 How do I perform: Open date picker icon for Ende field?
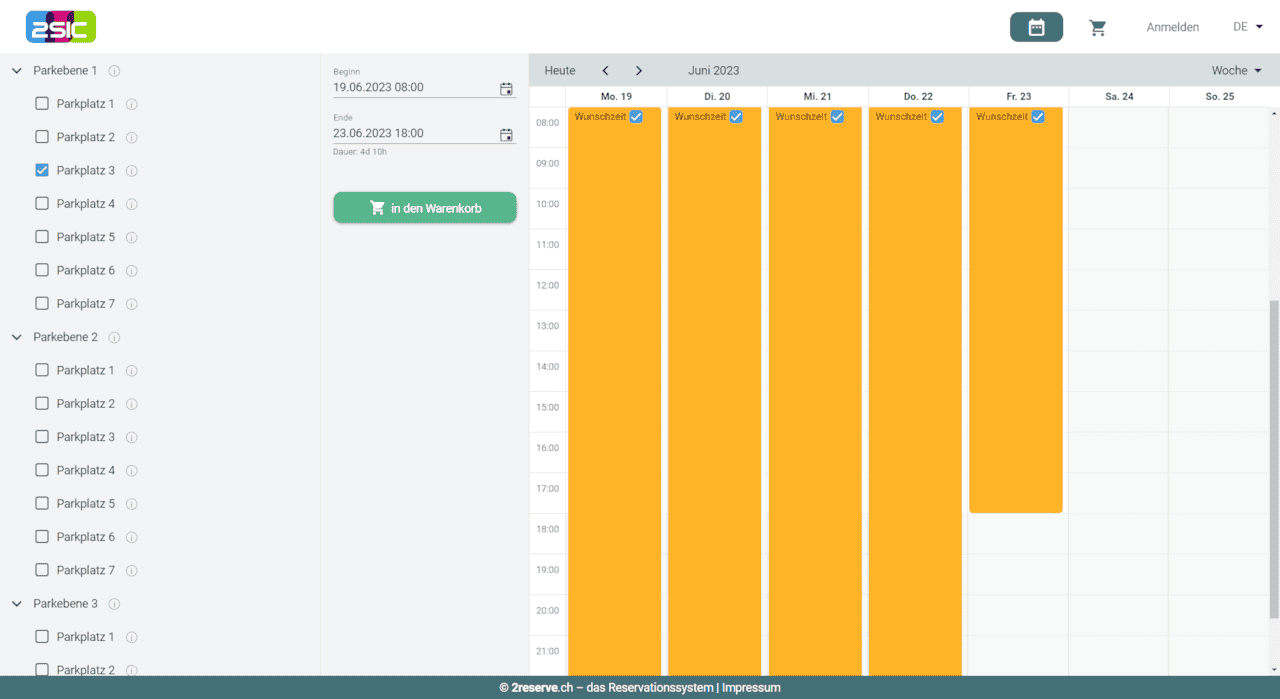pyautogui.click(x=506, y=134)
